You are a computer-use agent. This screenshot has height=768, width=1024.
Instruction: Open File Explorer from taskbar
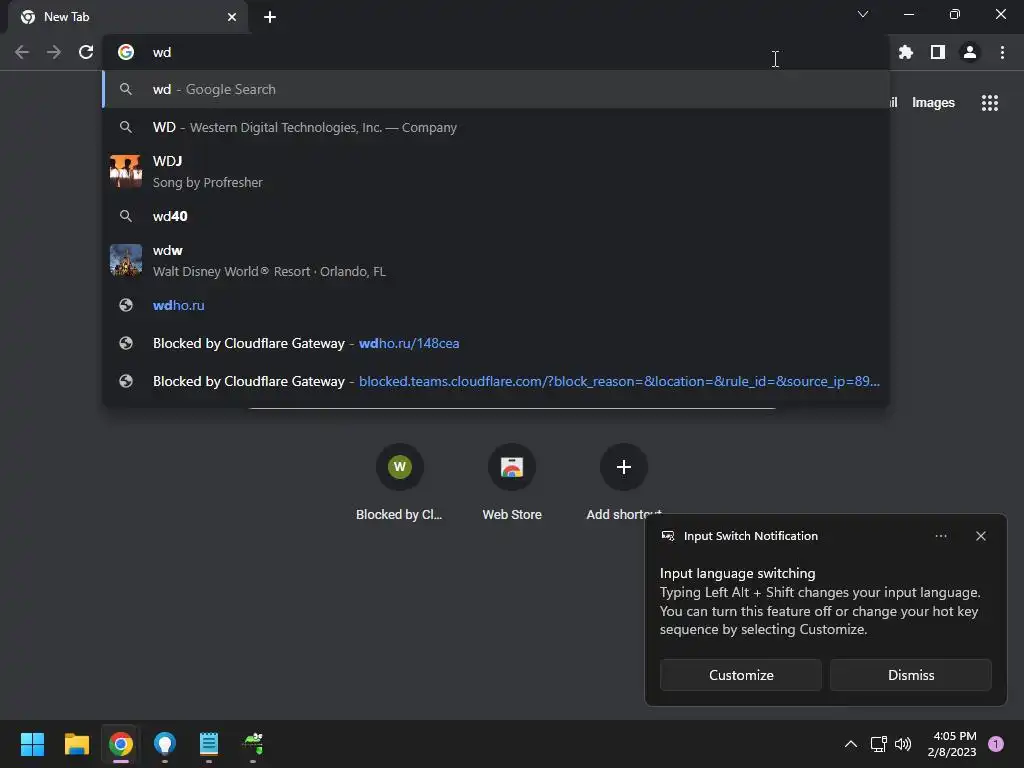click(76, 744)
